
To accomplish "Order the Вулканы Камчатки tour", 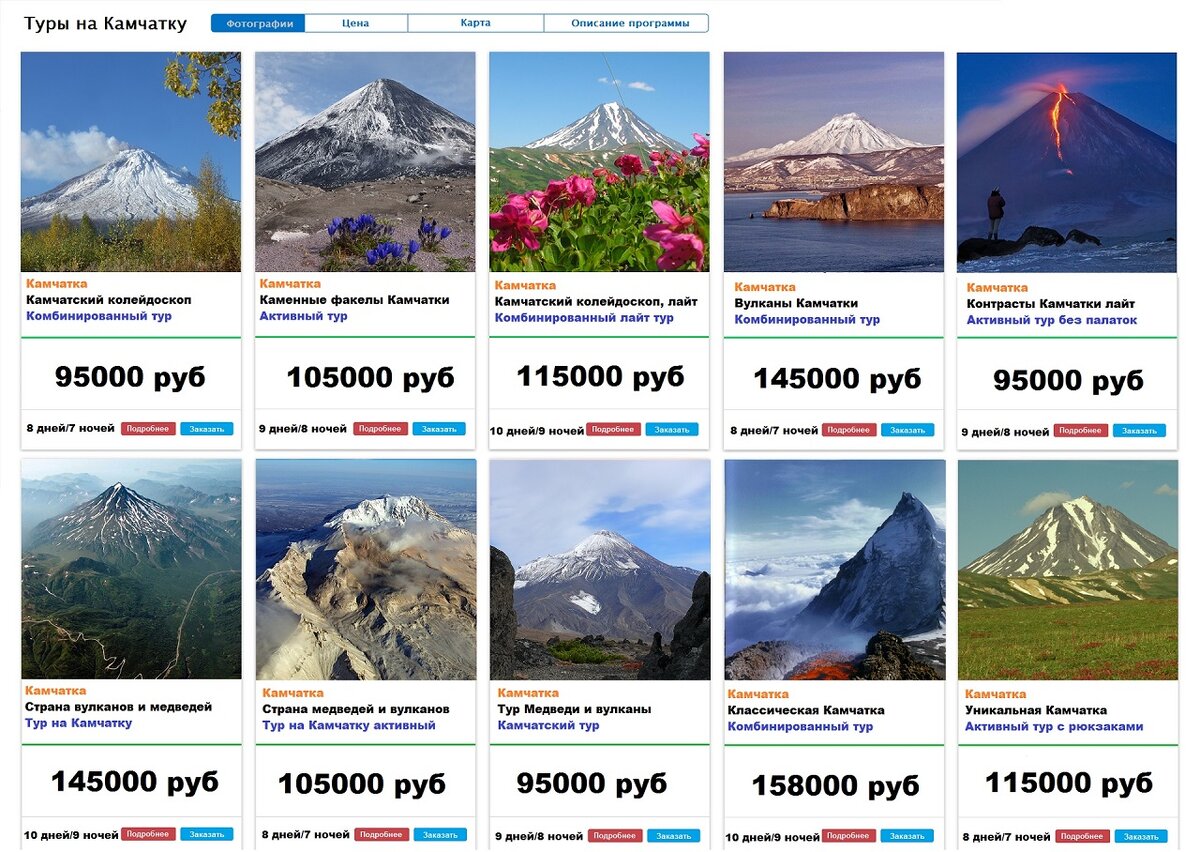I will coord(908,431).
